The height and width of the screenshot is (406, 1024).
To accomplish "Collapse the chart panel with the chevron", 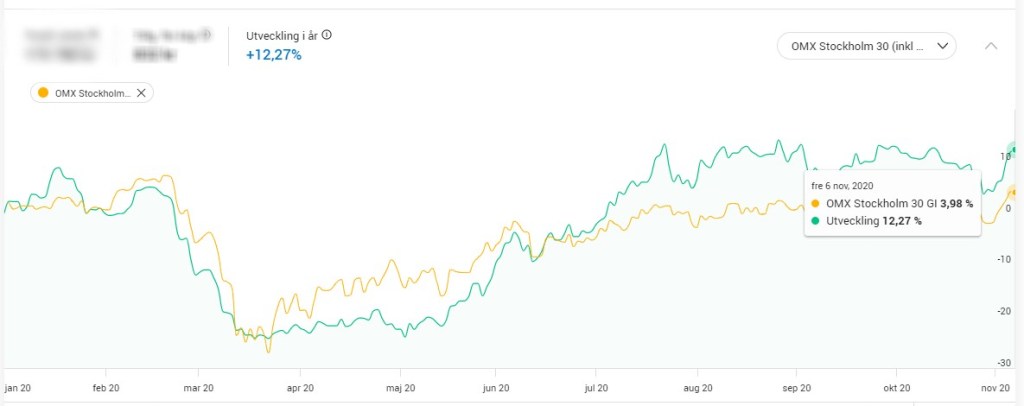I will tap(991, 46).
